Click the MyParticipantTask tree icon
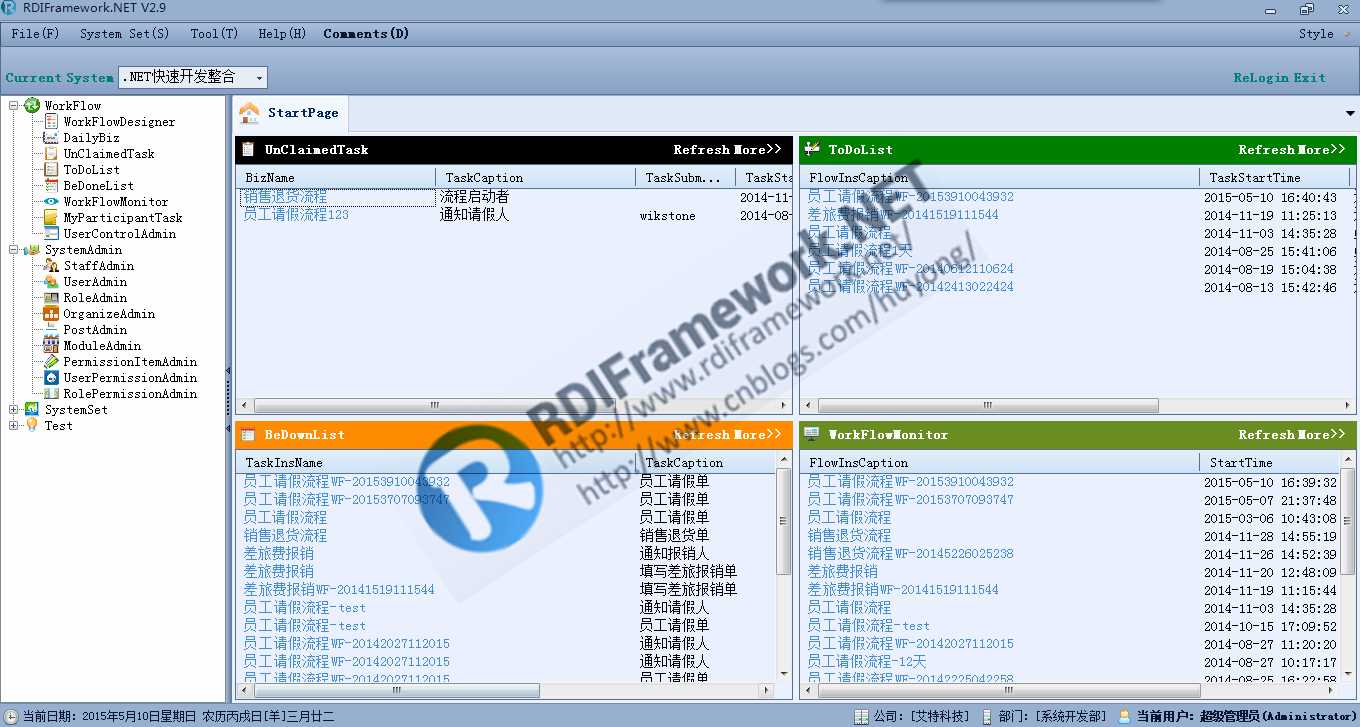The width and height of the screenshot is (1360, 727). point(51,218)
